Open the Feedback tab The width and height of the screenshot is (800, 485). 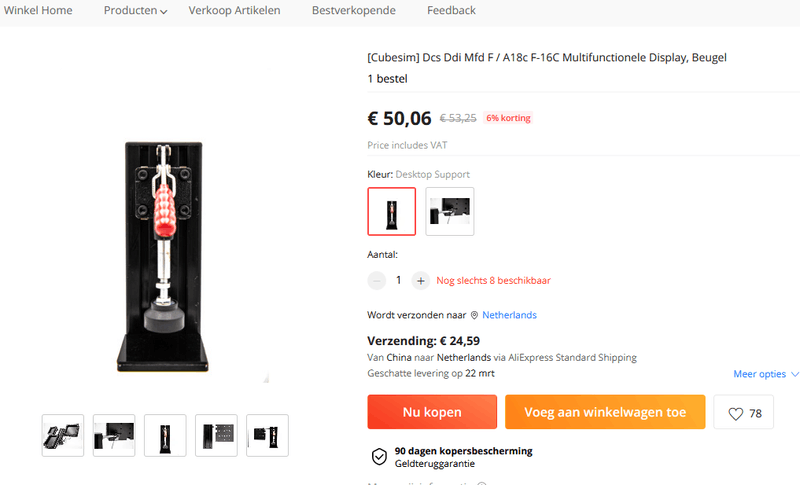pyautogui.click(x=451, y=11)
